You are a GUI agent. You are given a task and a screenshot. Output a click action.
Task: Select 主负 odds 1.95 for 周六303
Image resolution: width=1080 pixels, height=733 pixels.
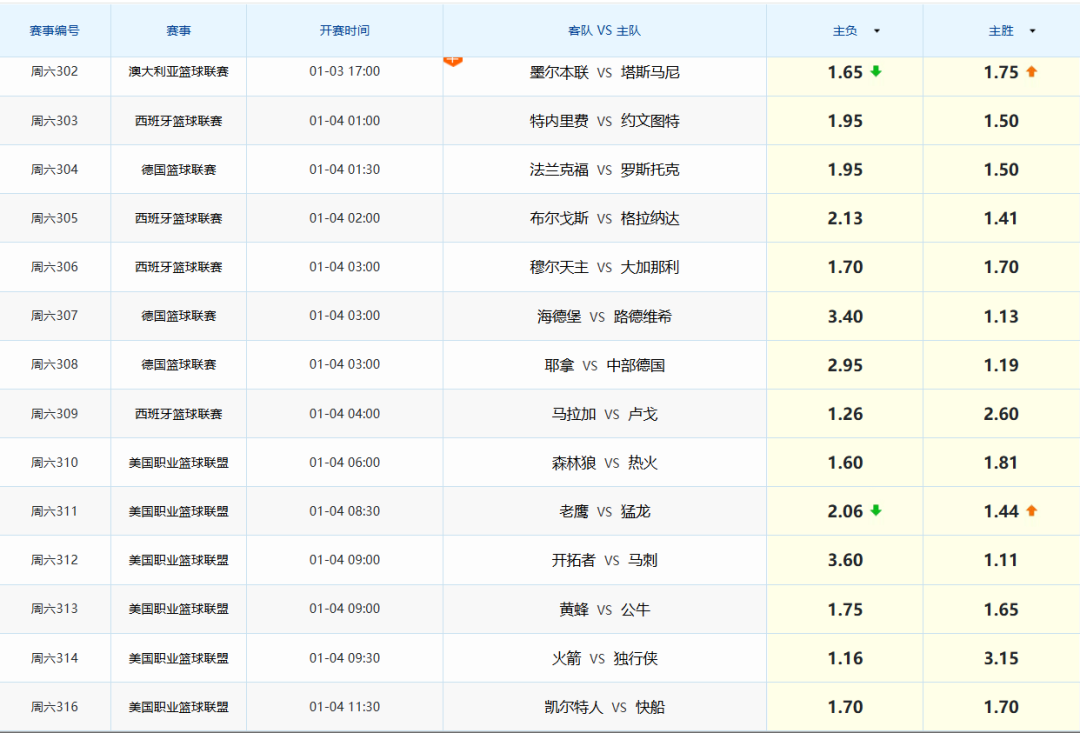pyautogui.click(x=845, y=121)
